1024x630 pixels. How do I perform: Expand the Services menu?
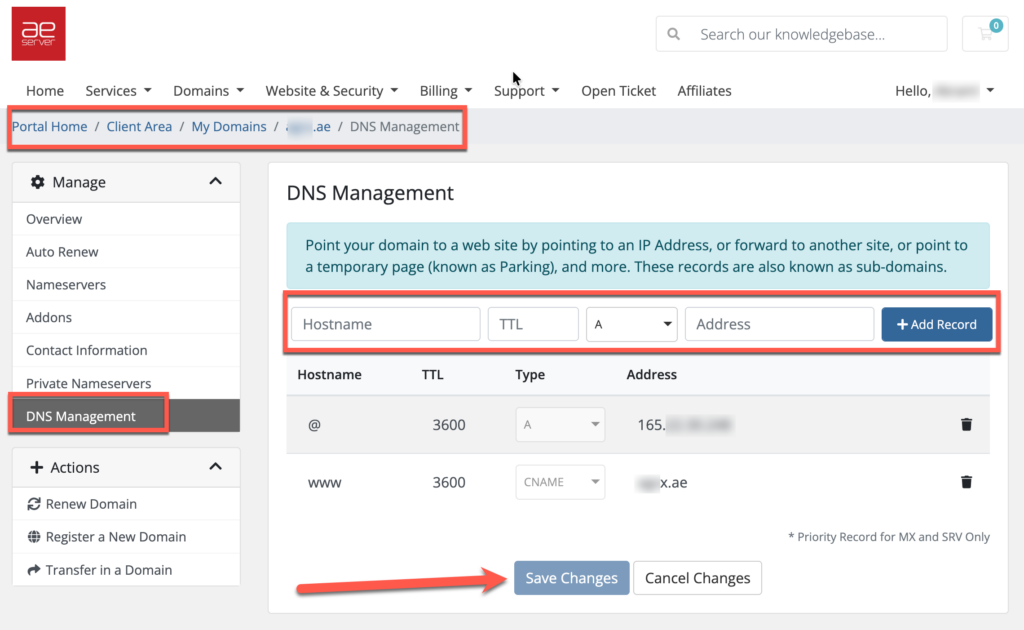(x=118, y=91)
